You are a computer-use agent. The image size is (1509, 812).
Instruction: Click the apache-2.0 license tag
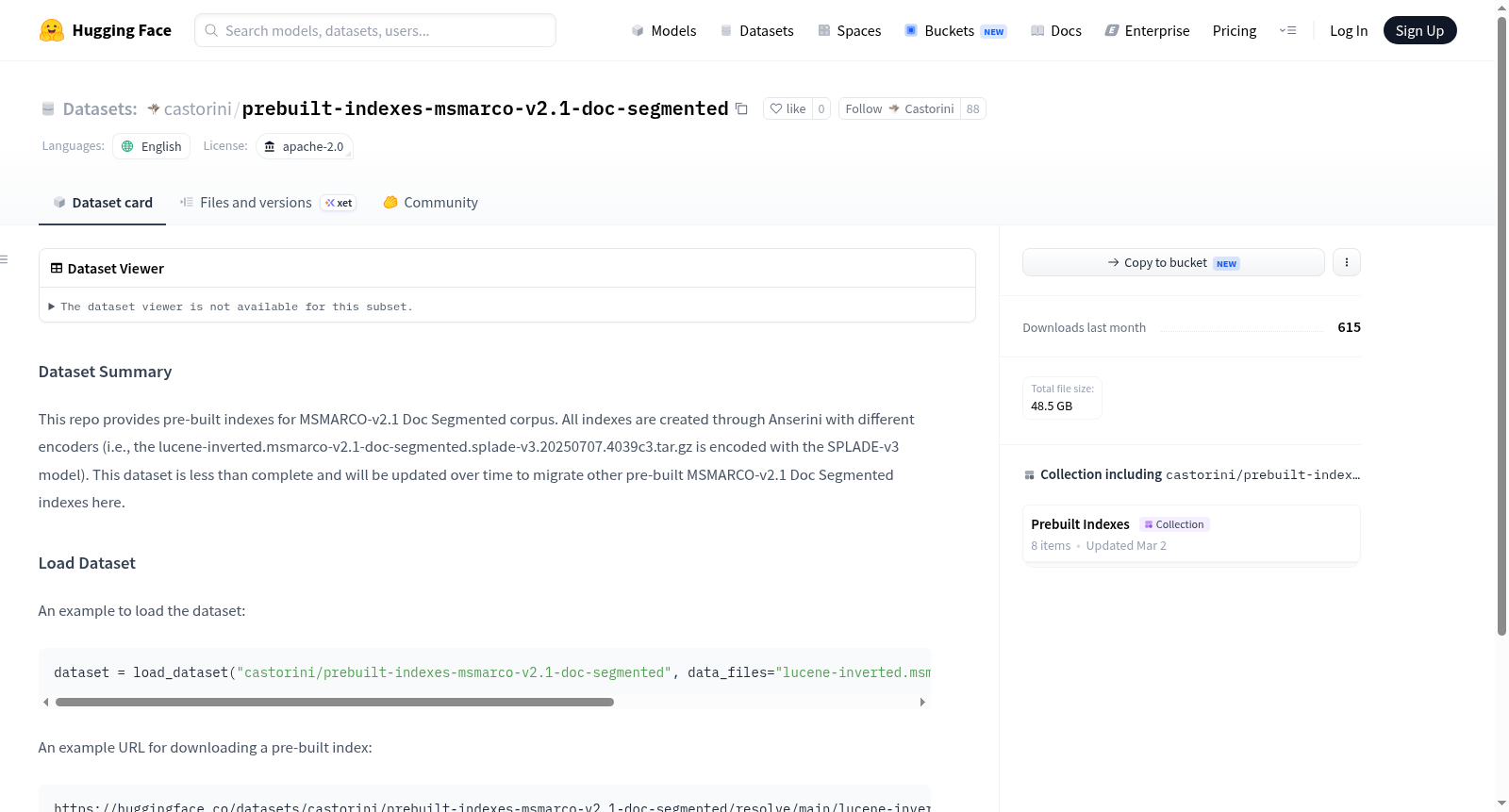[x=304, y=146]
